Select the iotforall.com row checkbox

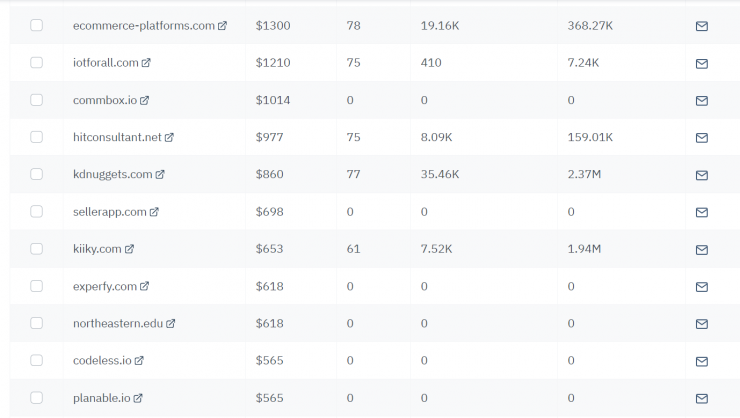click(37, 62)
